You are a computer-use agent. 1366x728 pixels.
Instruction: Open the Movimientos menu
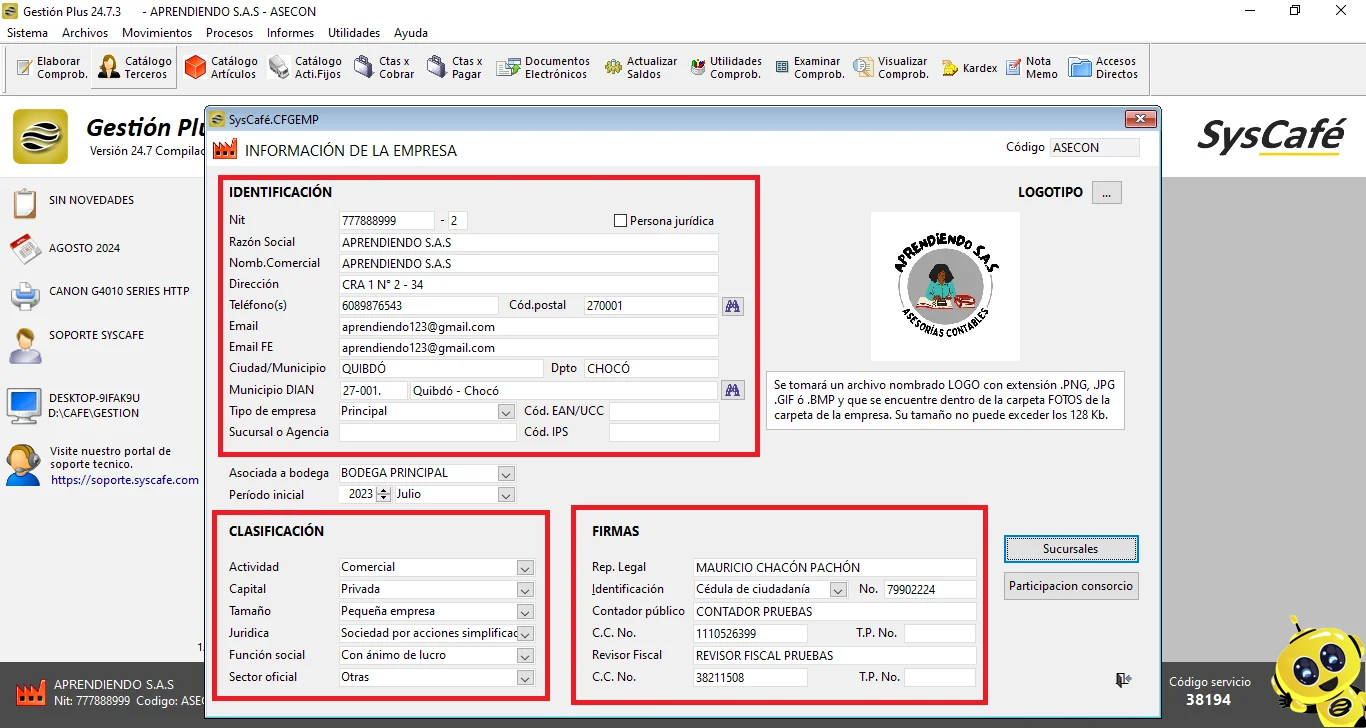[157, 33]
